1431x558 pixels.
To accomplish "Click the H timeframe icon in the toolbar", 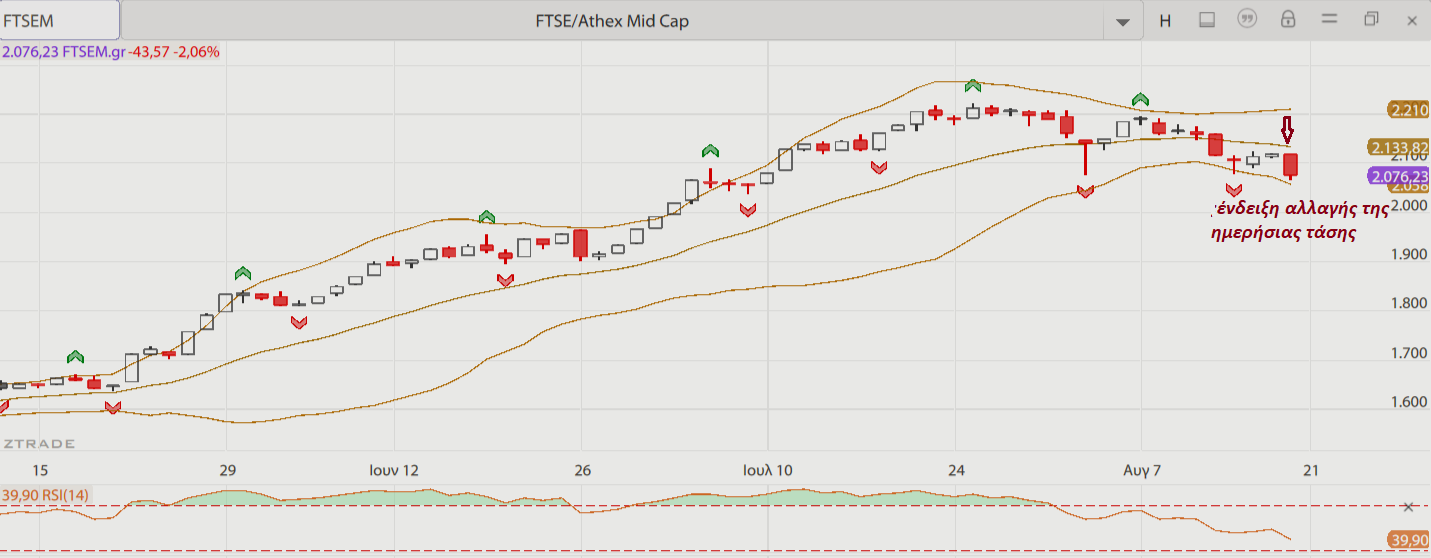I will pyautogui.click(x=1165, y=20).
